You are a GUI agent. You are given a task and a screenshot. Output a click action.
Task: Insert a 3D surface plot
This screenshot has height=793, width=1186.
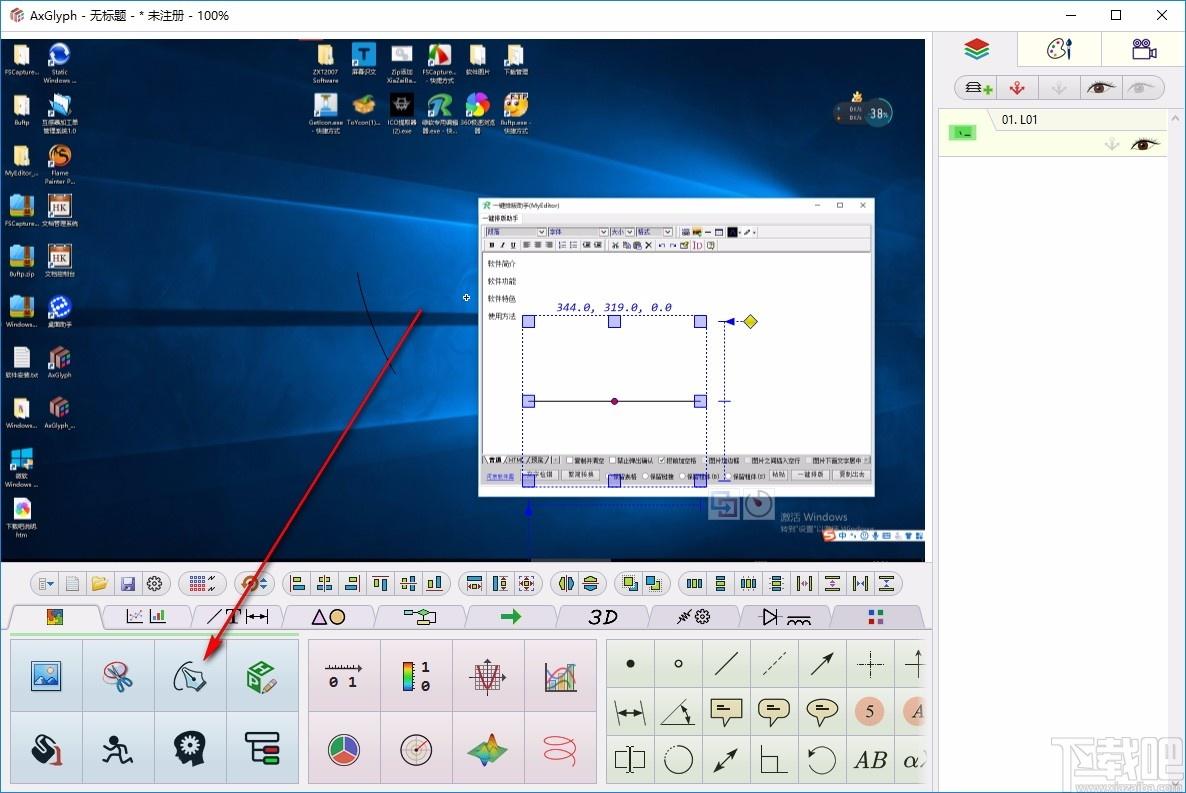[488, 749]
